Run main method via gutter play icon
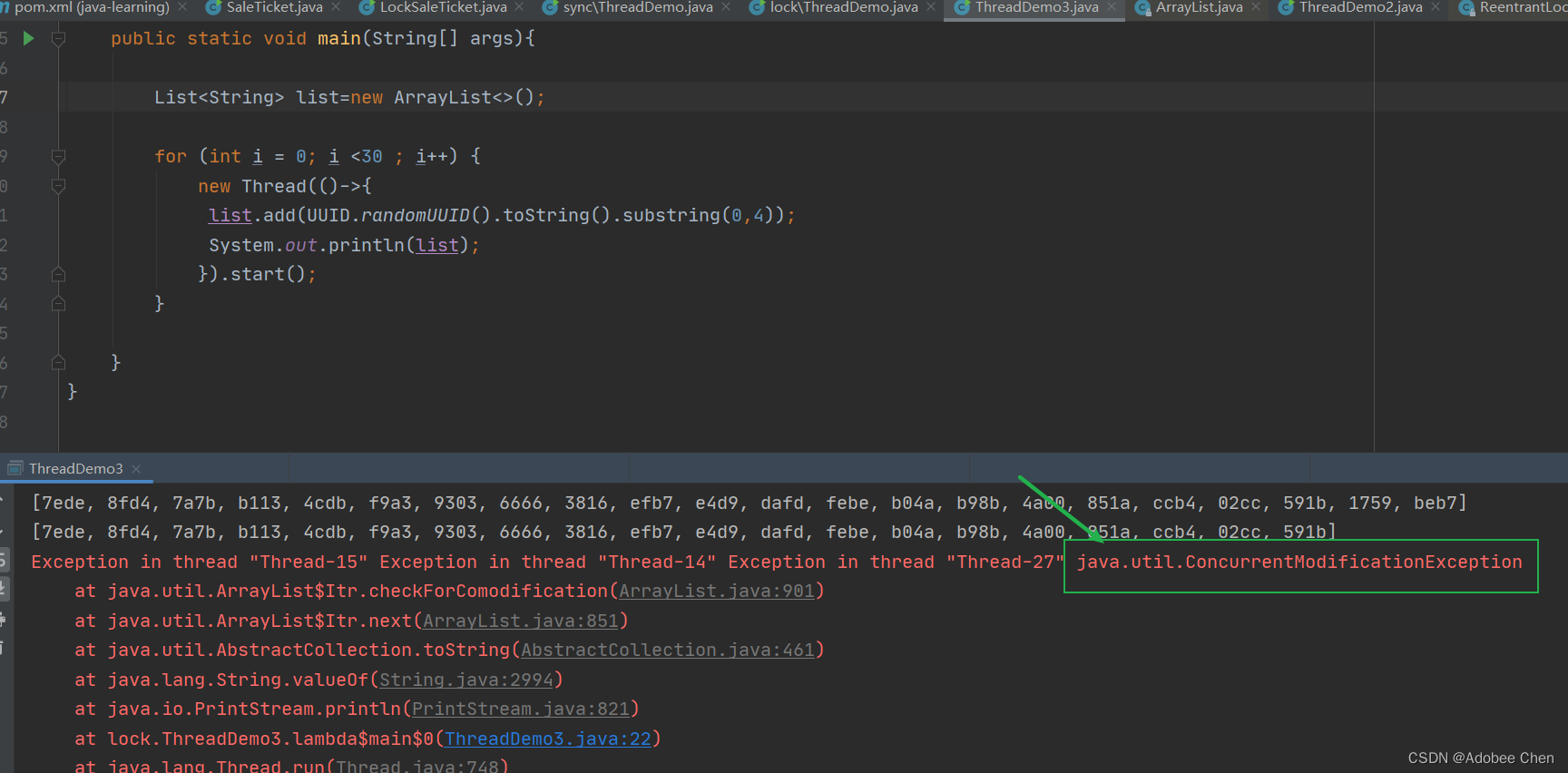Image resolution: width=1568 pixels, height=773 pixels. pyautogui.click(x=28, y=38)
